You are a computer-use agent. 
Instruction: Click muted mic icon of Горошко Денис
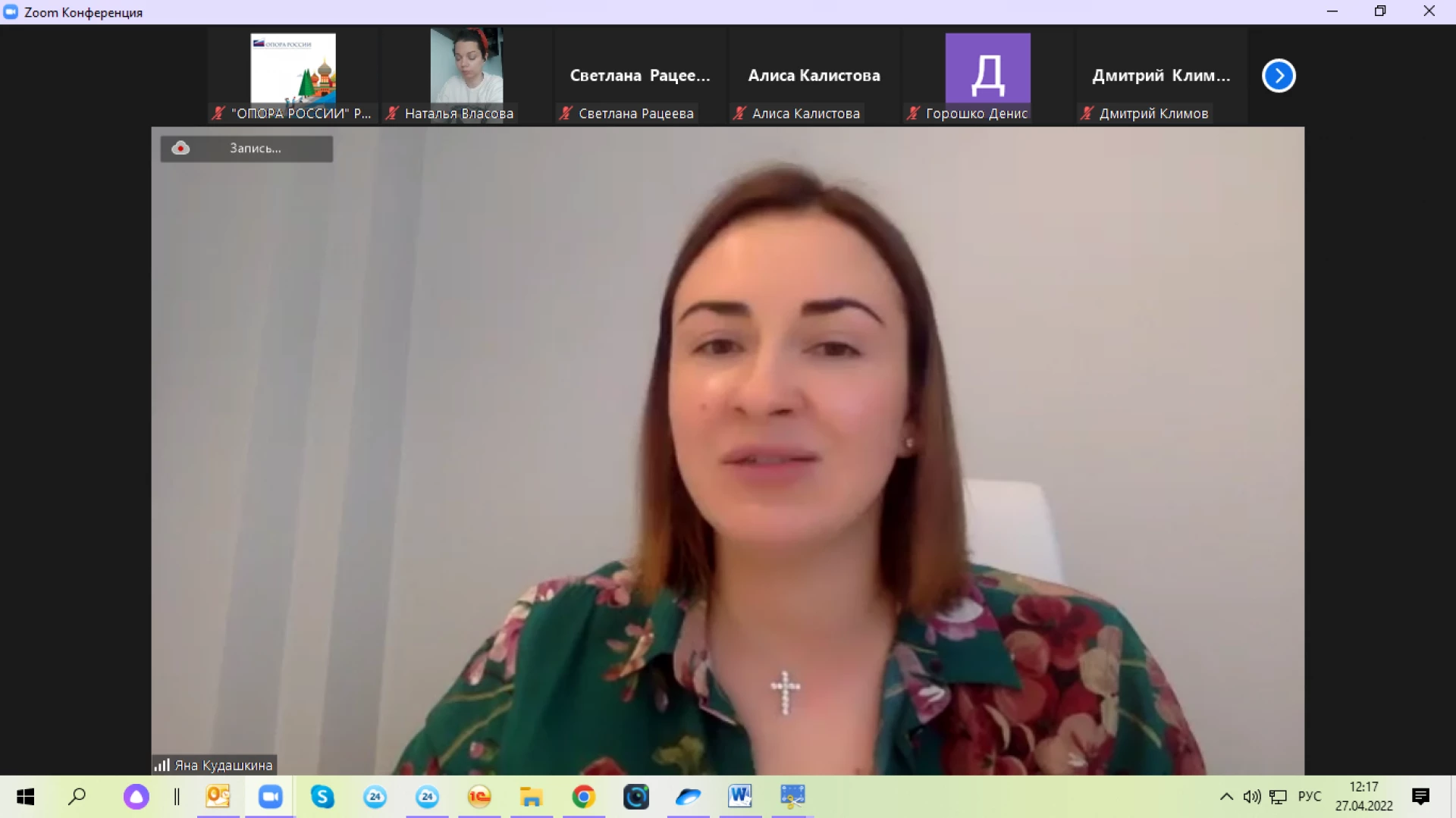pyautogui.click(x=913, y=113)
